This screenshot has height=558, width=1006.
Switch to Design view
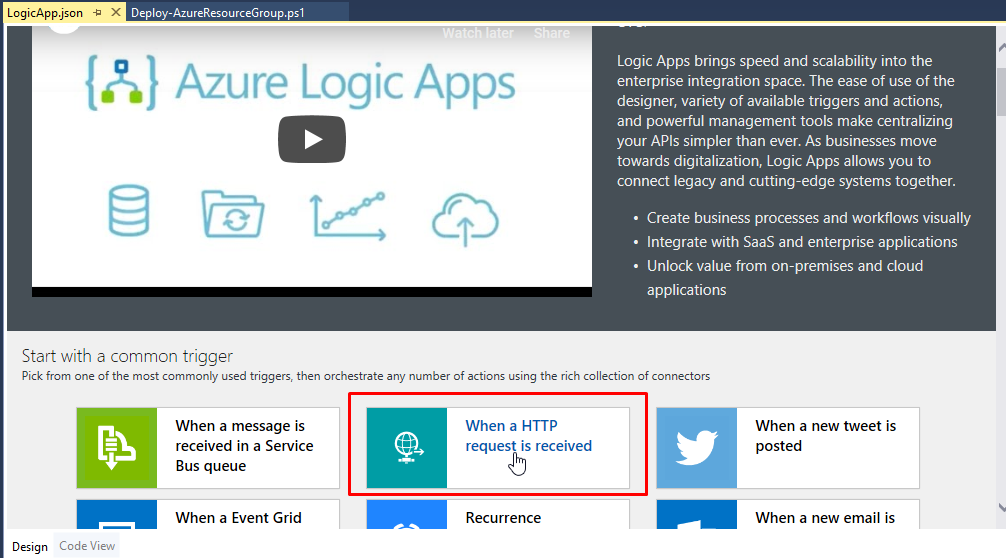click(30, 546)
